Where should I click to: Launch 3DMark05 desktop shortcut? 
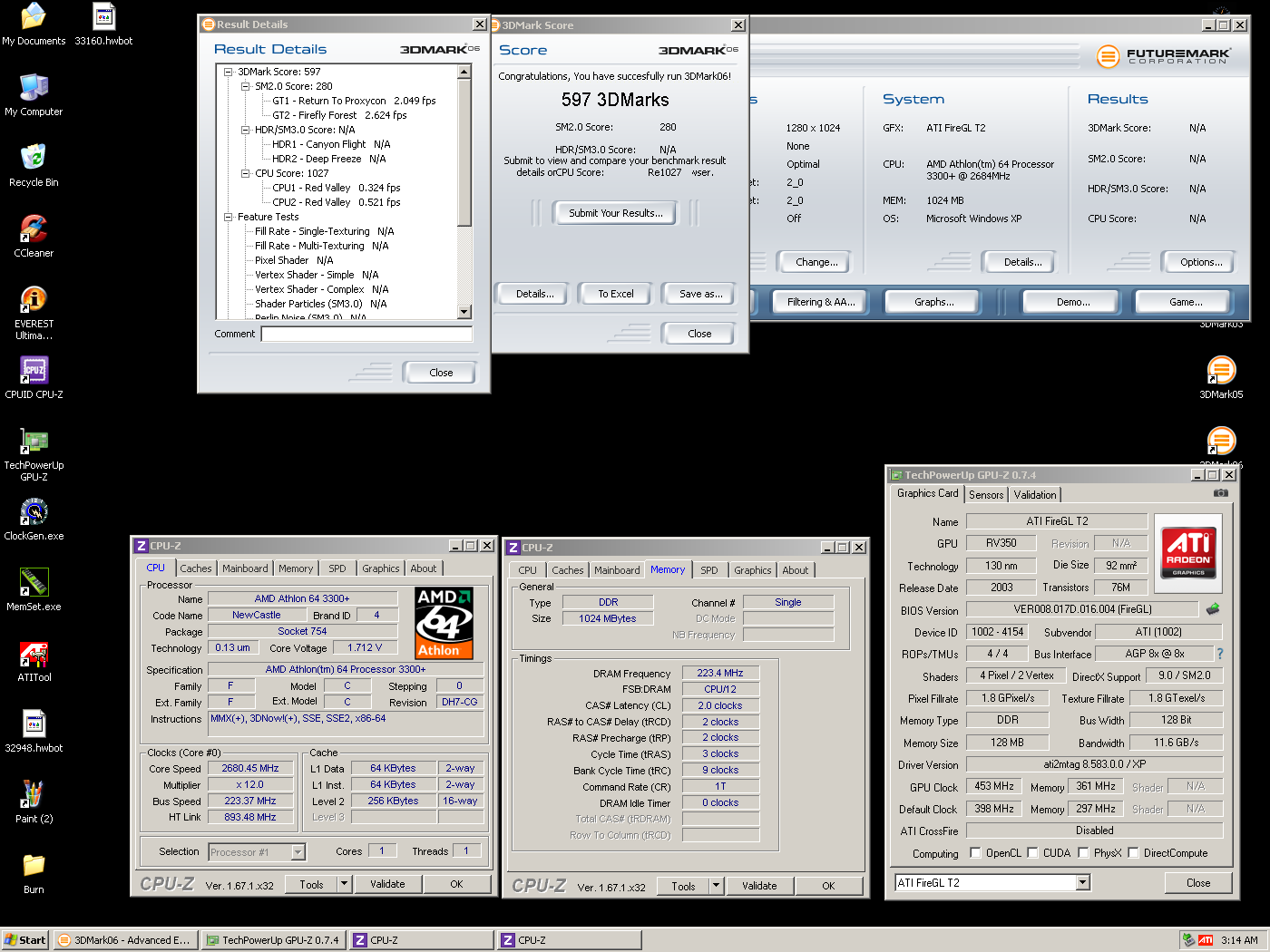(x=1221, y=378)
